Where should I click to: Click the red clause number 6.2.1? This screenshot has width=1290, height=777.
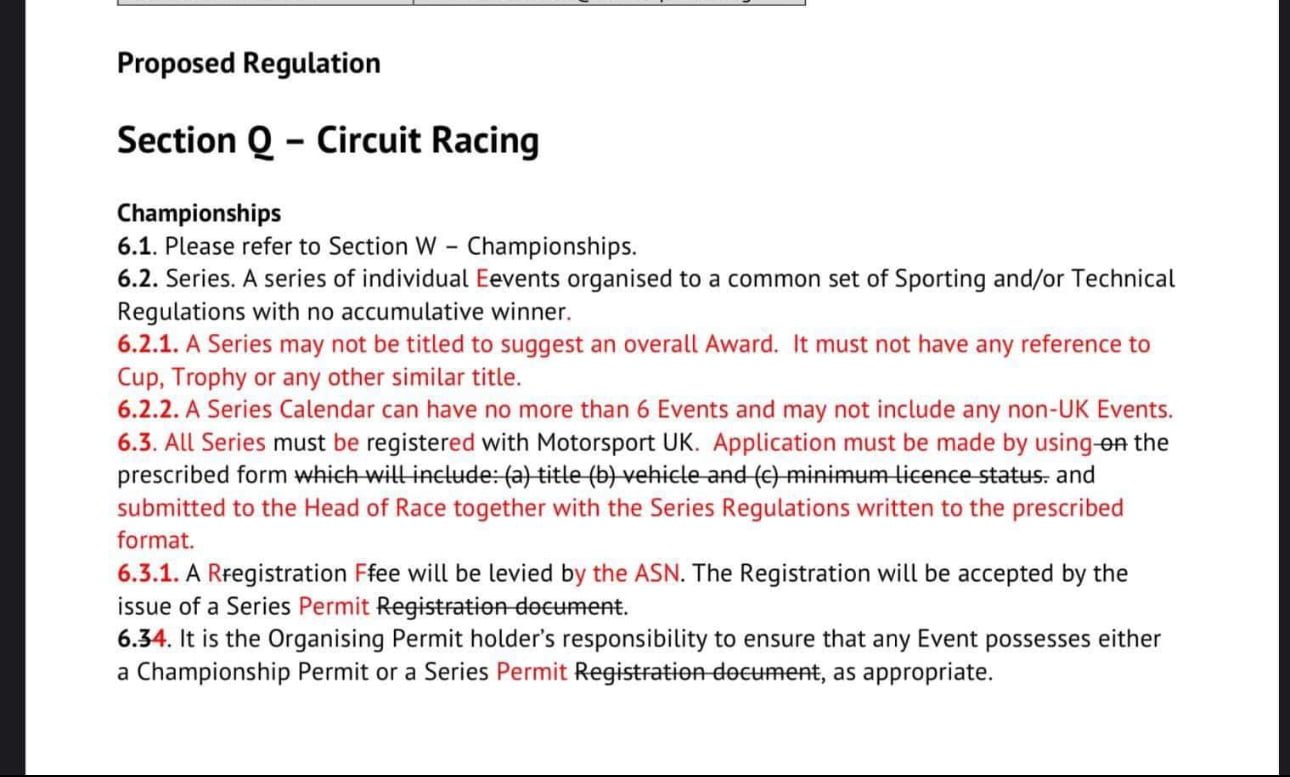coord(148,345)
